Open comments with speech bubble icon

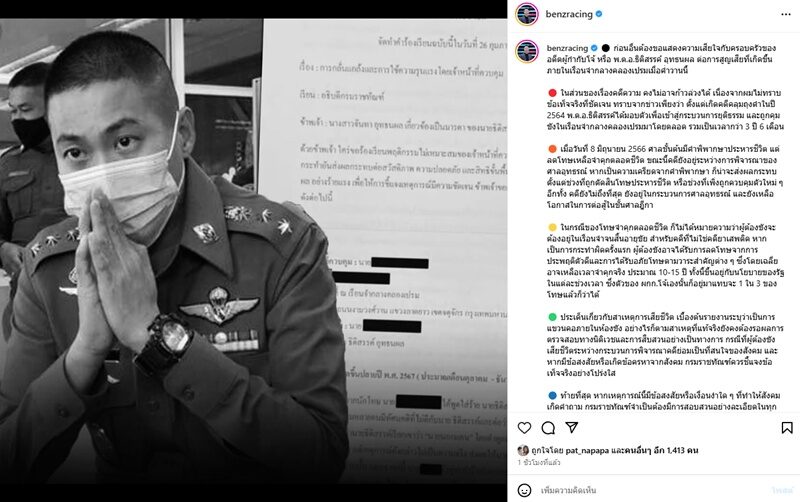point(548,428)
